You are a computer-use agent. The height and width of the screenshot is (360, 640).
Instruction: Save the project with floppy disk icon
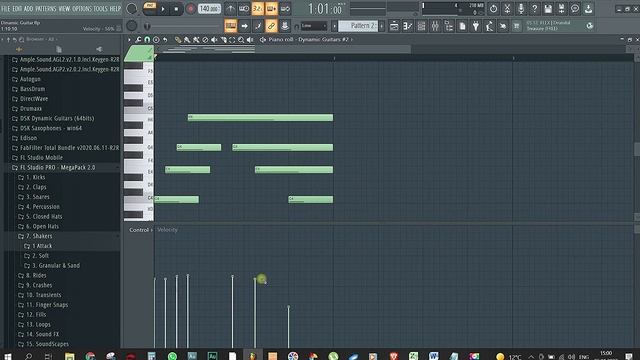[548, 9]
